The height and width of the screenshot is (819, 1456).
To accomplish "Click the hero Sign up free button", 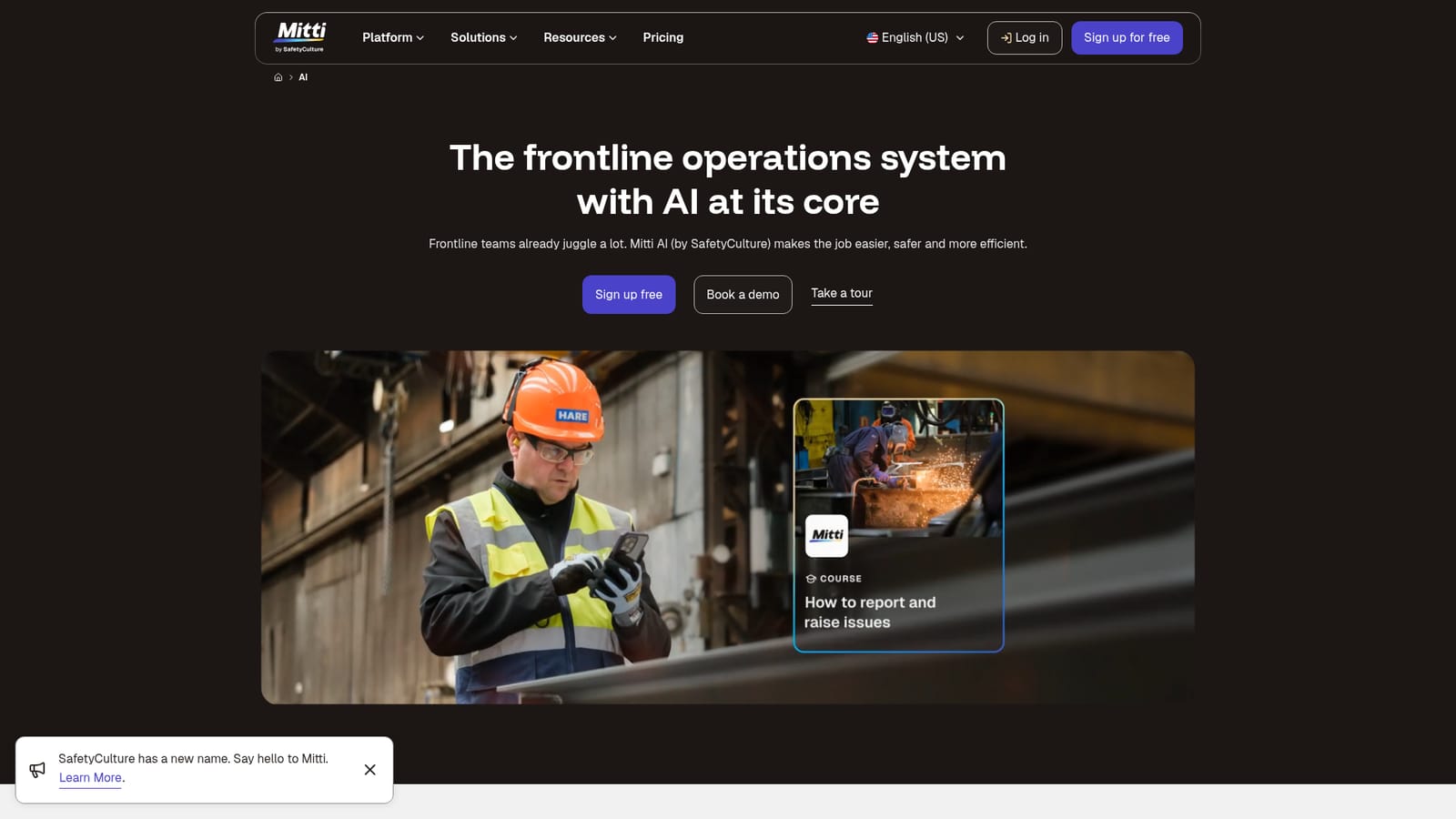I will 629,295.
